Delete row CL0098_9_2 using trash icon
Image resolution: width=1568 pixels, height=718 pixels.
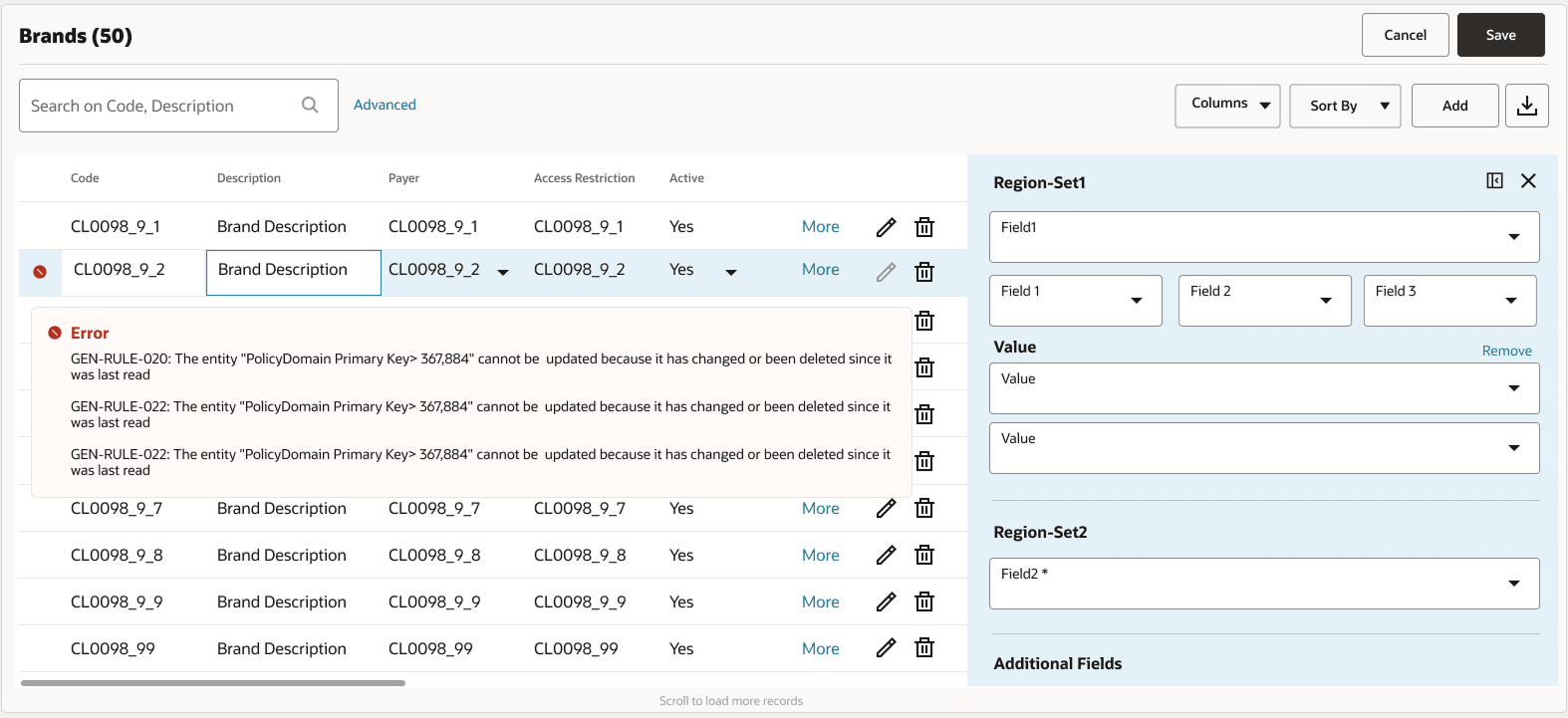tap(924, 272)
